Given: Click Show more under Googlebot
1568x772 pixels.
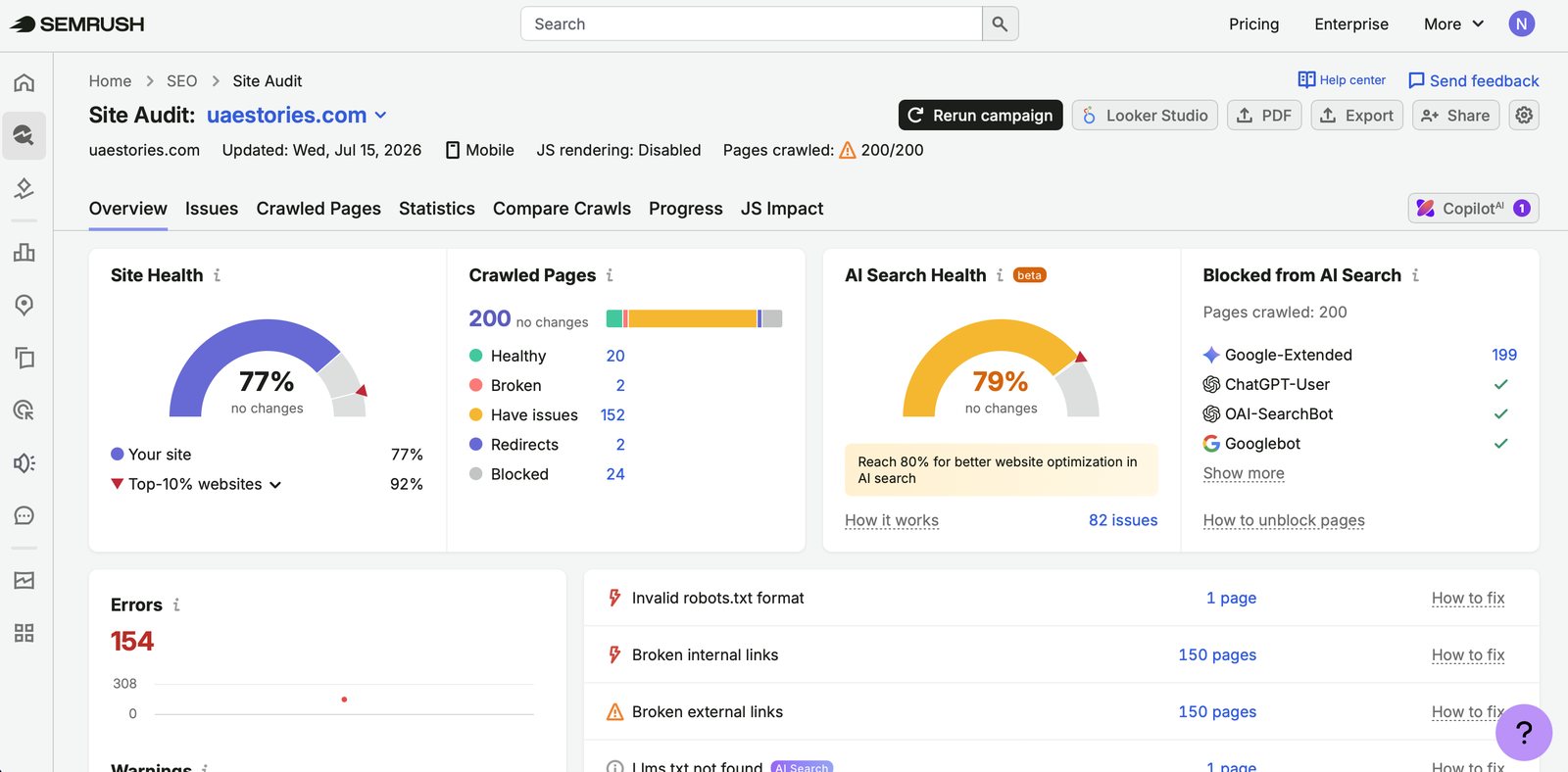Looking at the screenshot, I should click(x=1244, y=473).
